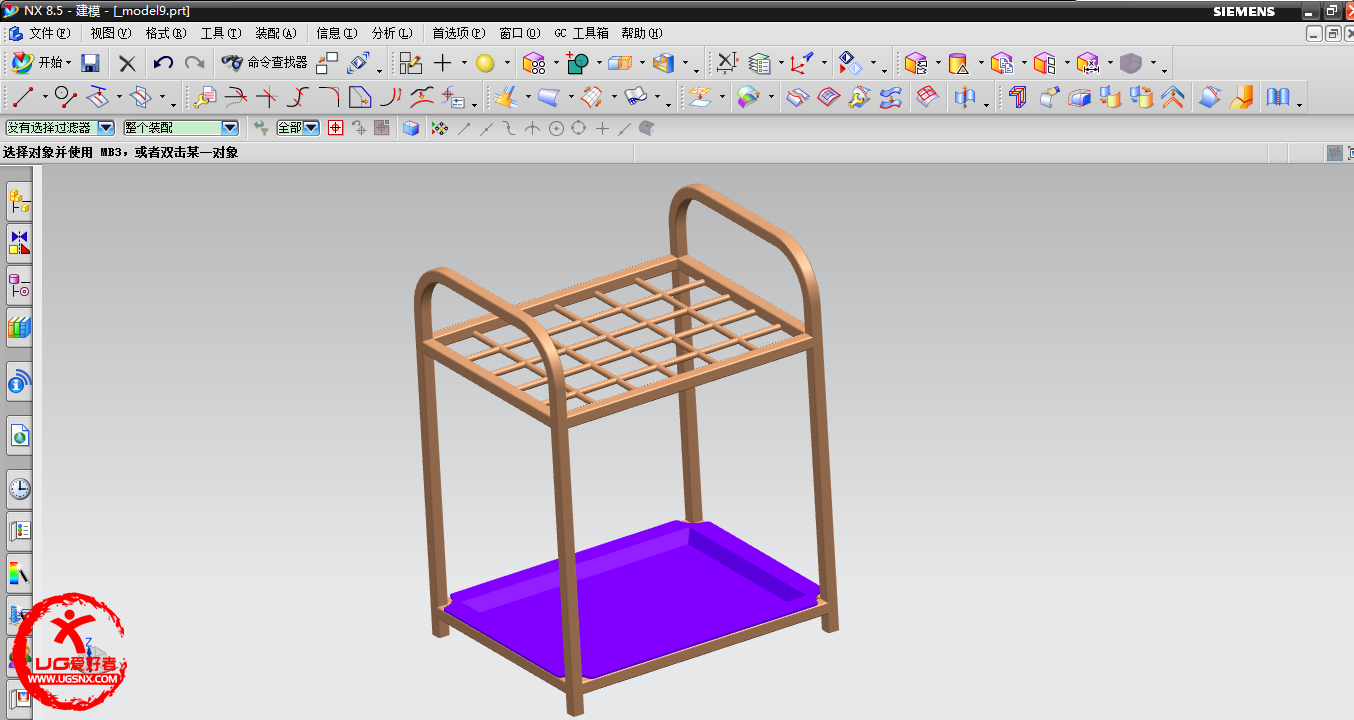
Task: Toggle Existing Point snap plus
Action: [x=602, y=128]
